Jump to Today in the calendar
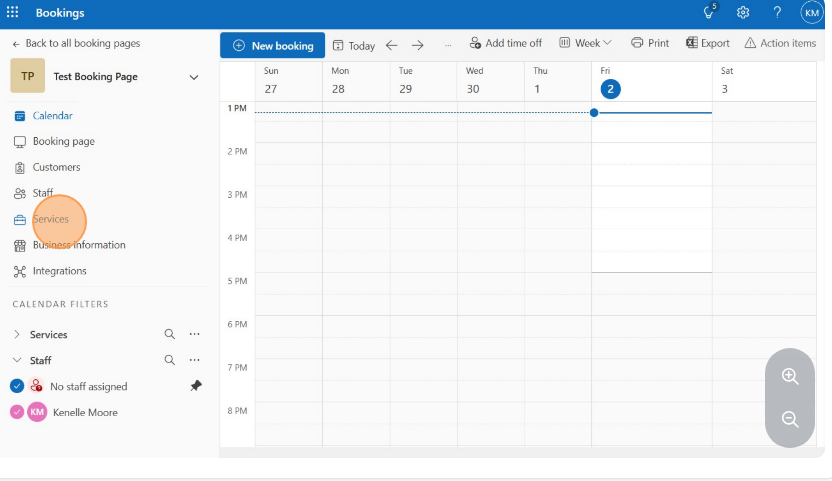832x481 pixels. tap(354, 46)
